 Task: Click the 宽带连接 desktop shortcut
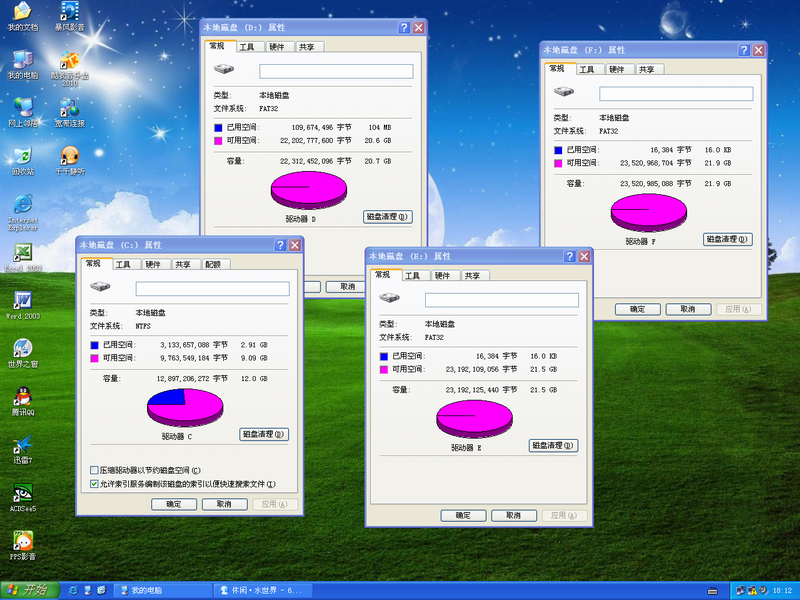point(70,113)
